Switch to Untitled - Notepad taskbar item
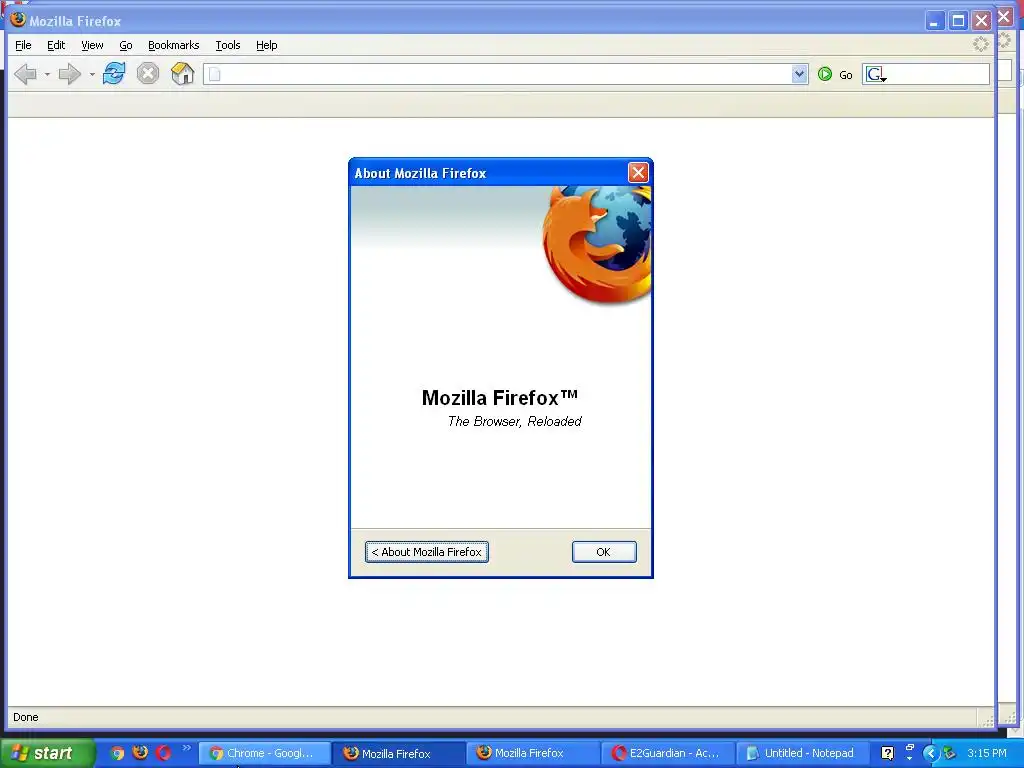This screenshot has height=768, width=1024. (x=801, y=754)
